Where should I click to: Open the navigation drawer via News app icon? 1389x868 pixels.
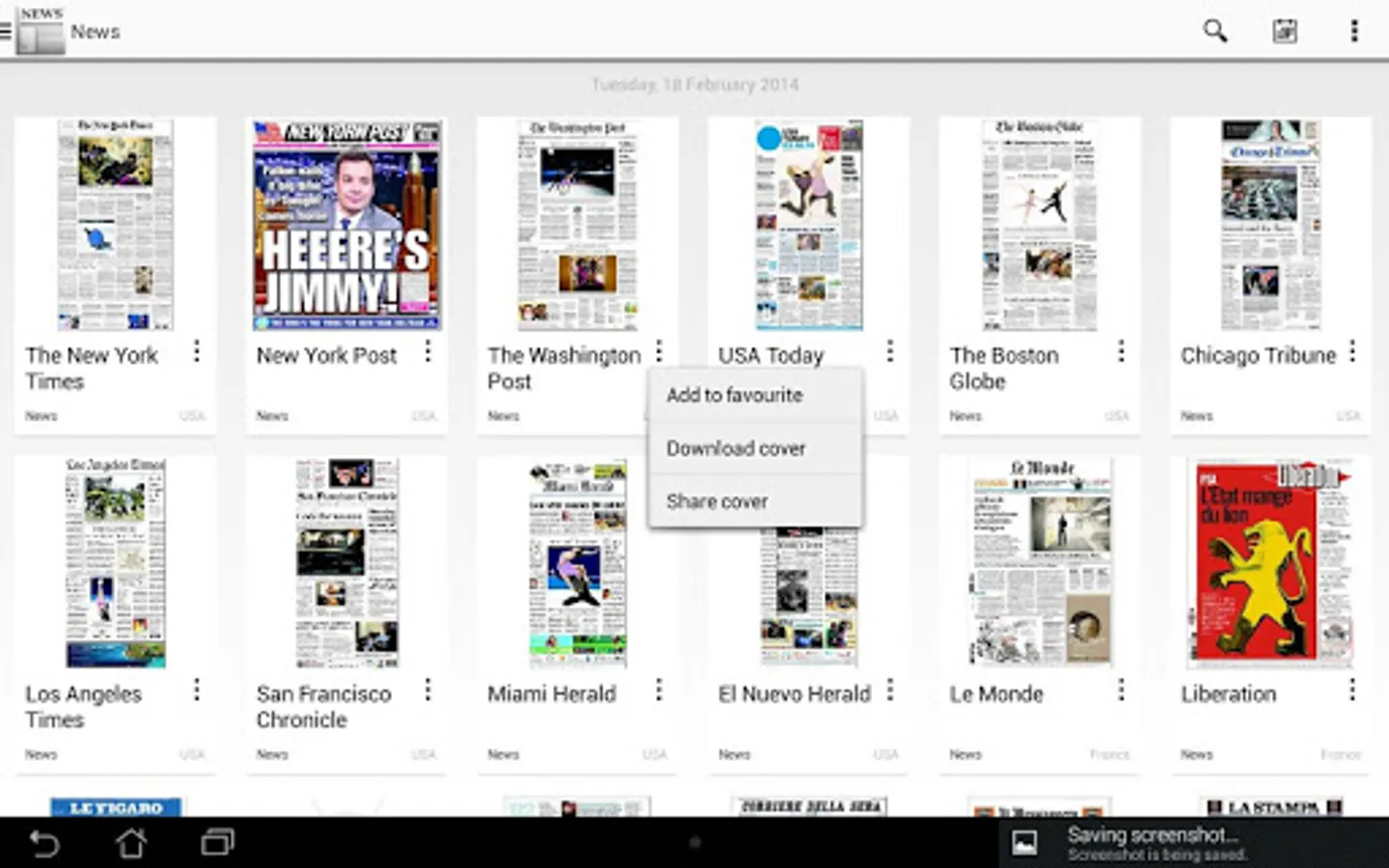33,31
